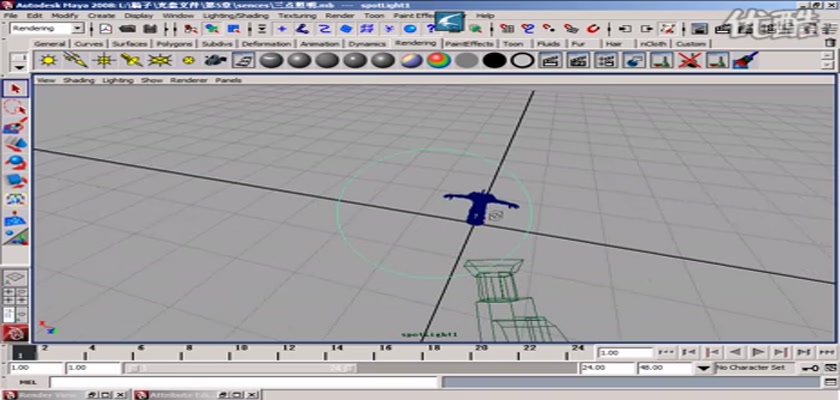Create an ambient light from shelf
840x400 pixels.
[48, 60]
